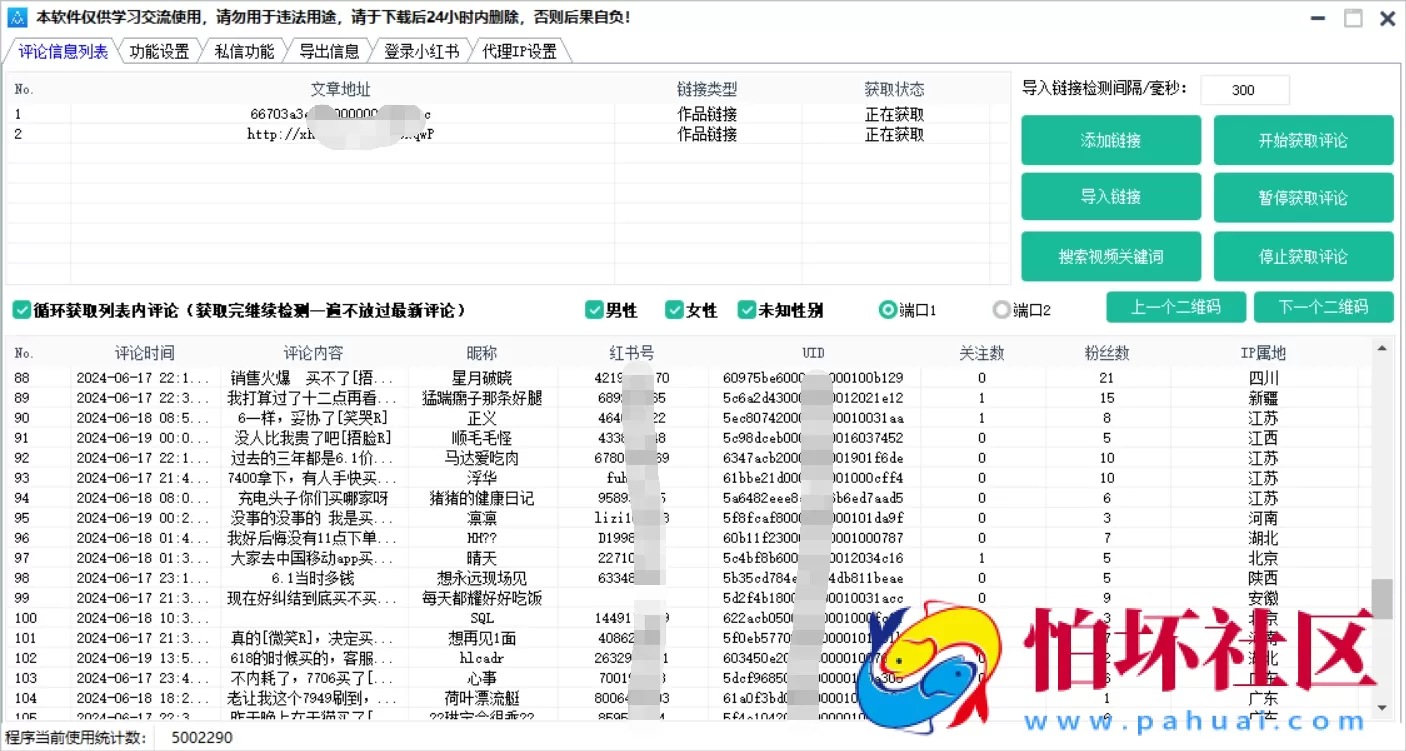Go to the 登录小红书 tab
The width and height of the screenshot is (1406, 751).
pos(421,52)
